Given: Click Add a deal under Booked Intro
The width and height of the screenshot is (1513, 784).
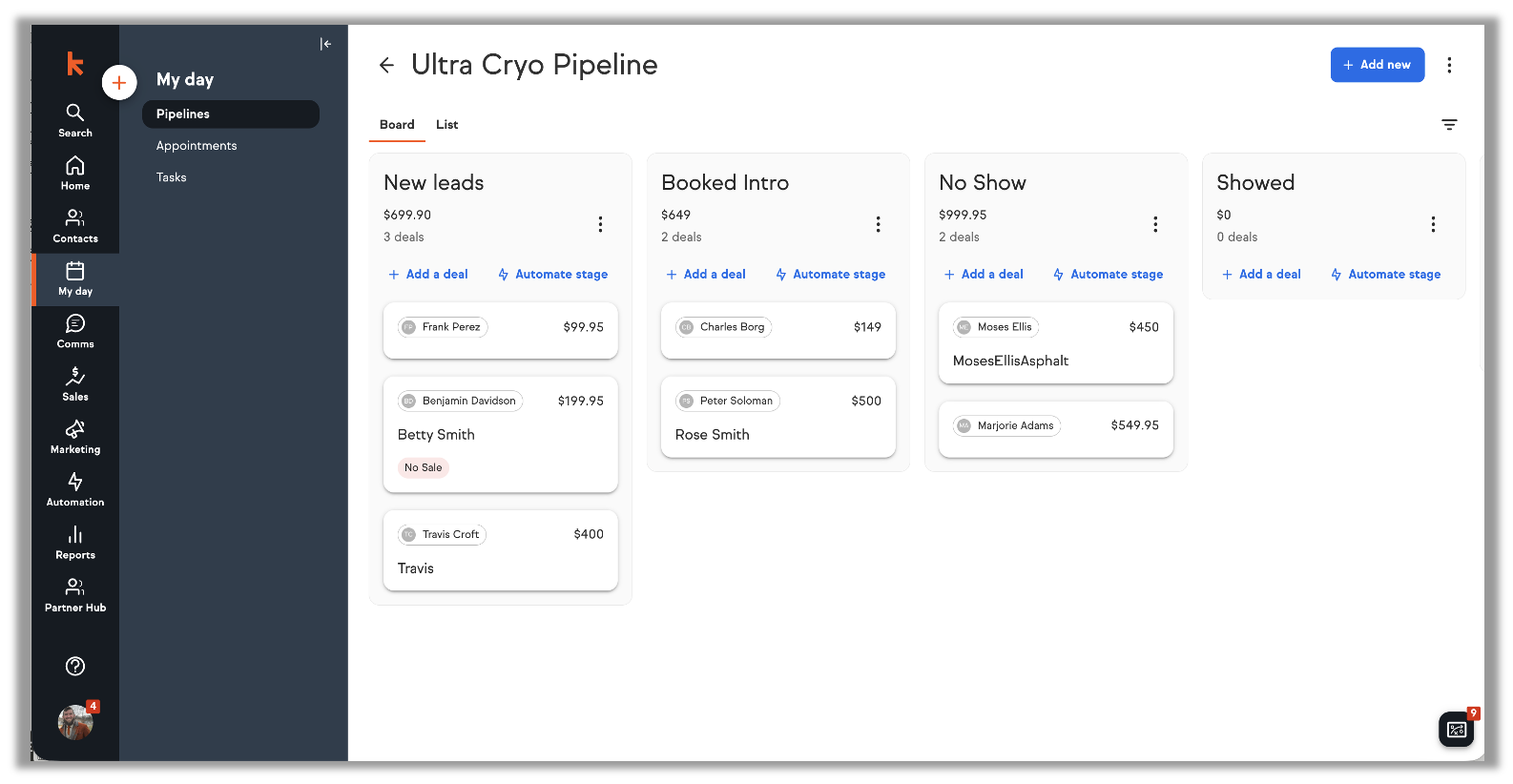Looking at the screenshot, I should [x=706, y=275].
